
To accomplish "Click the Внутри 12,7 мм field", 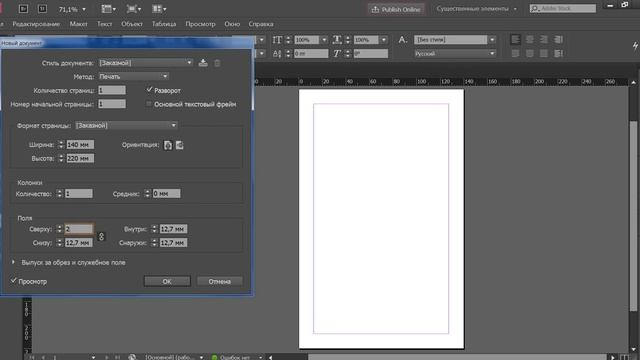I will [173, 229].
